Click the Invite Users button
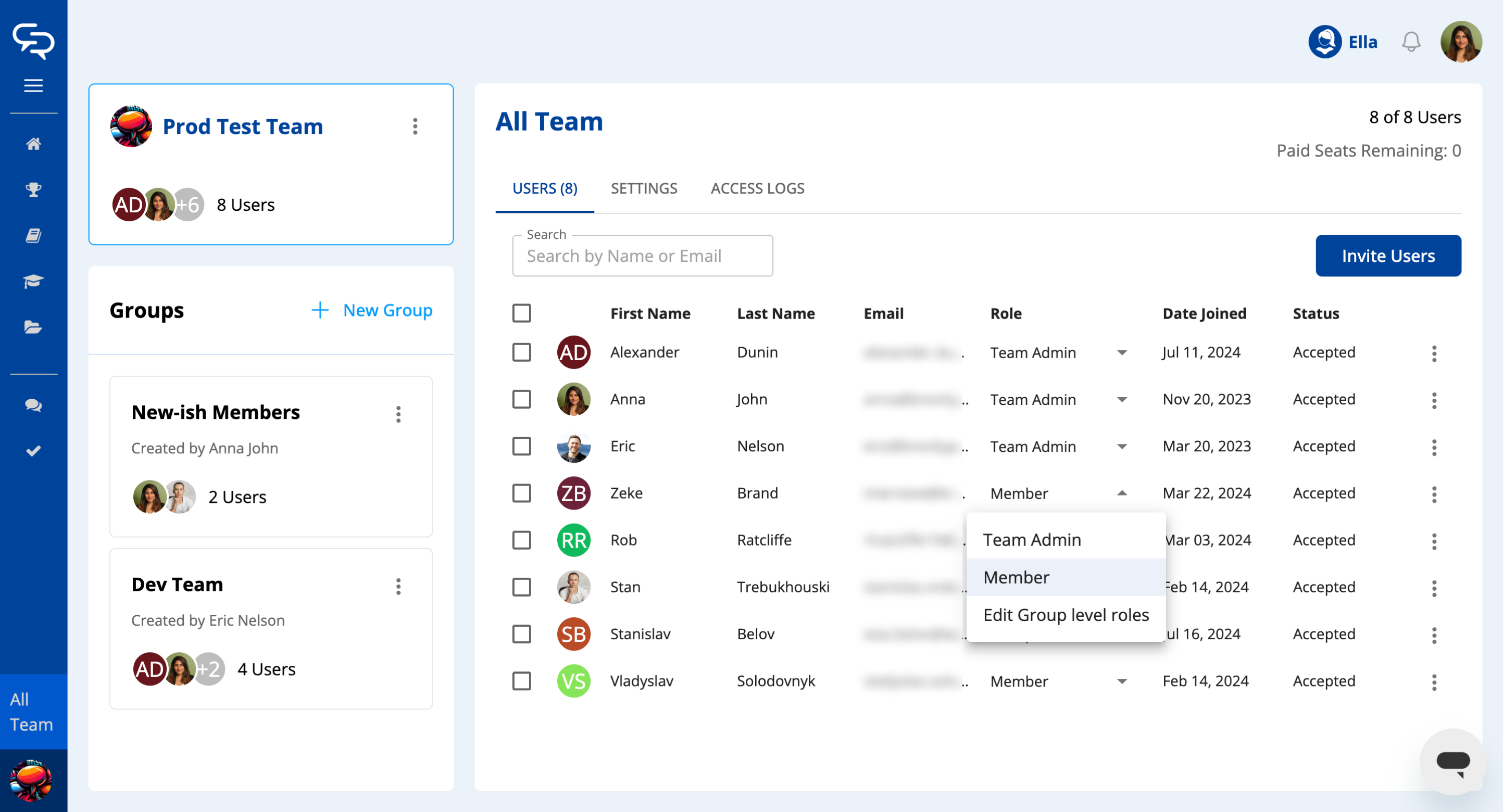1503x812 pixels. (x=1387, y=256)
